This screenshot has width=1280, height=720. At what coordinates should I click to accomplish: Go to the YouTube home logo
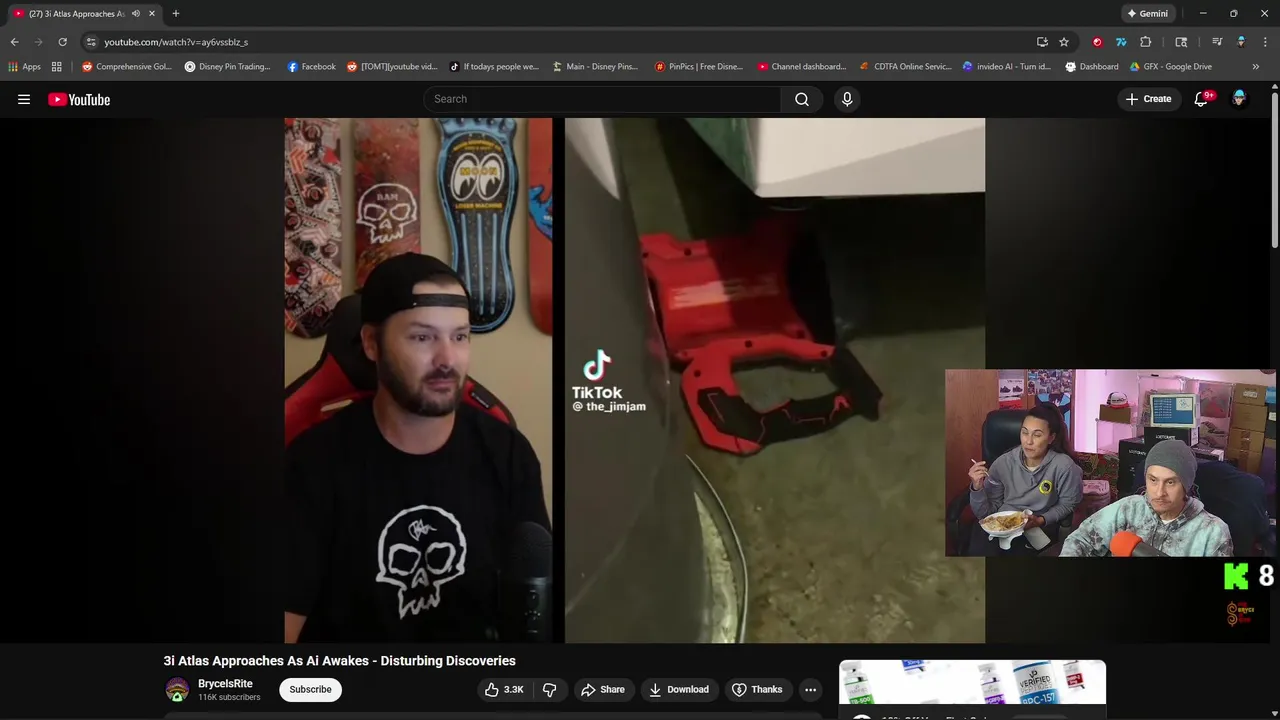79,99
